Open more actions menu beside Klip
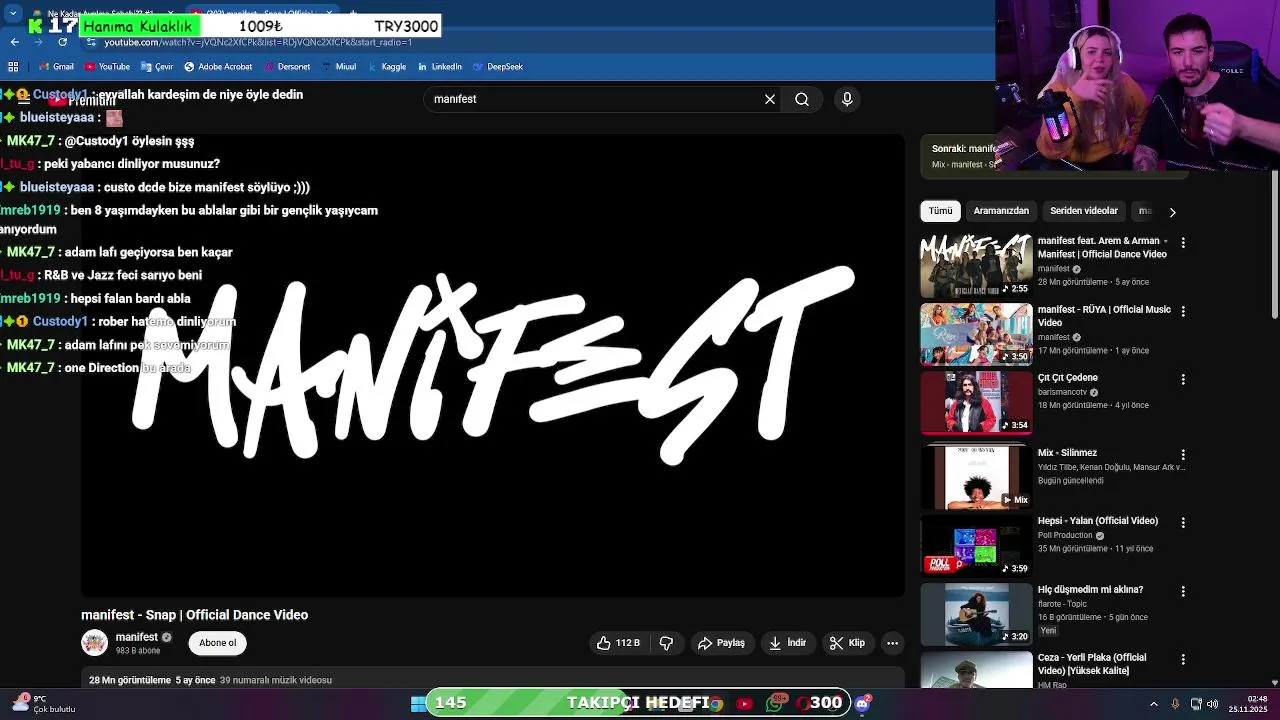The width and height of the screenshot is (1280, 720). [892, 643]
